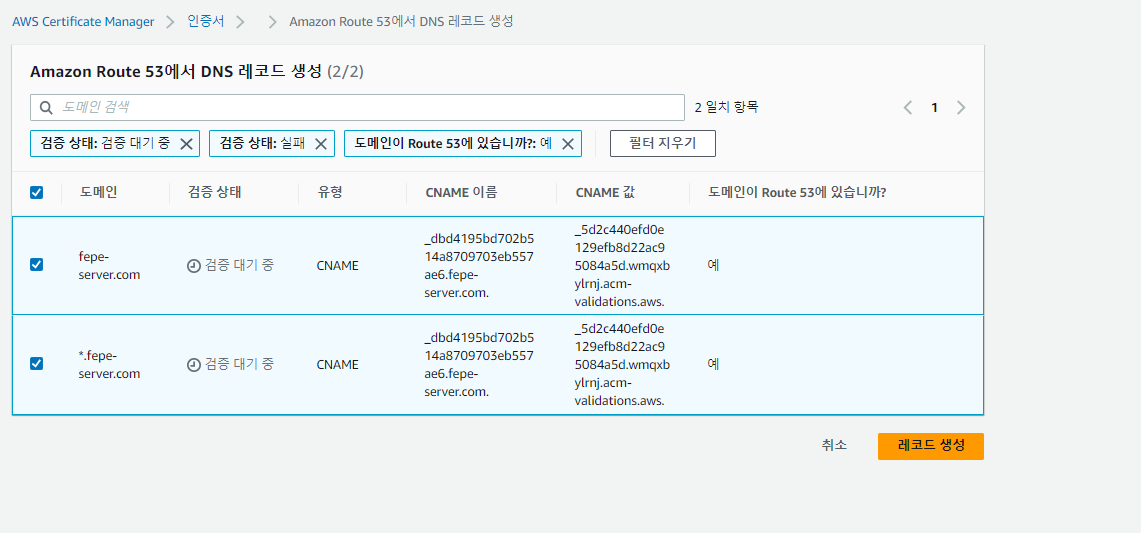Viewport: 1141px width, 533px height.
Task: Open AWS Certificate Manager breadcrumb link
Action: 83,21
